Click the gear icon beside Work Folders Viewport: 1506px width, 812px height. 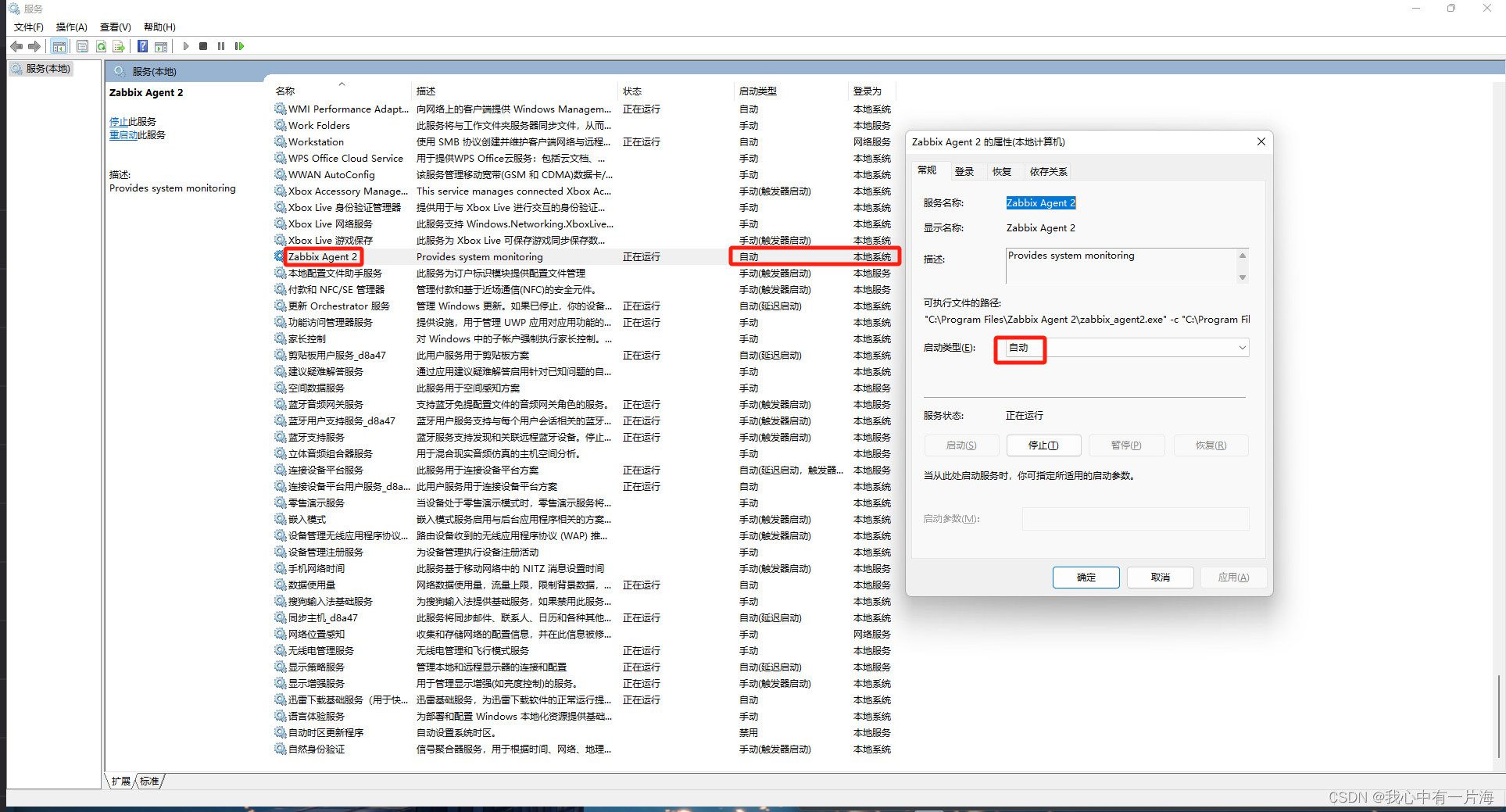[280, 125]
